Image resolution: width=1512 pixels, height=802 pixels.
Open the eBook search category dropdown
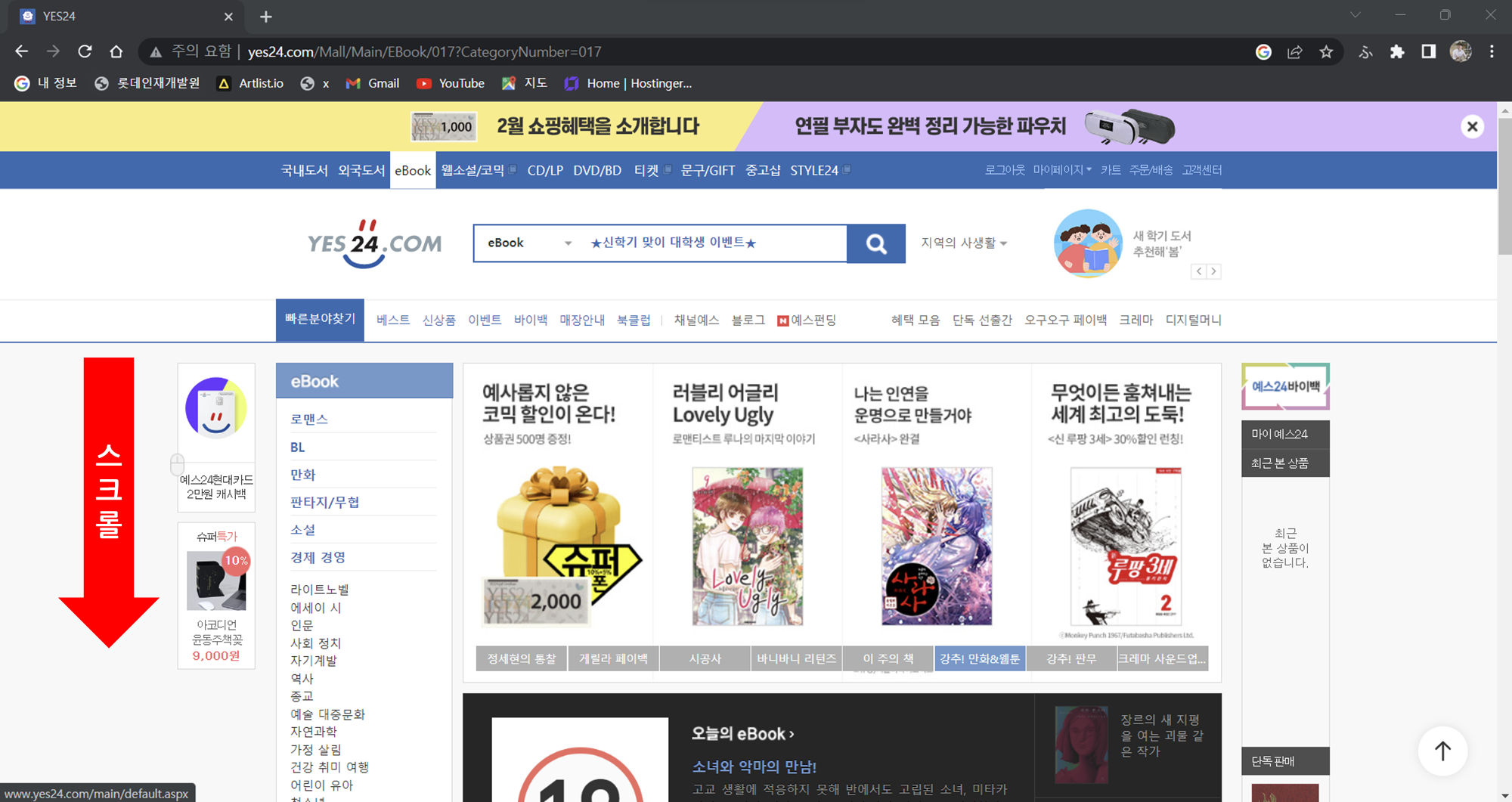[529, 243]
